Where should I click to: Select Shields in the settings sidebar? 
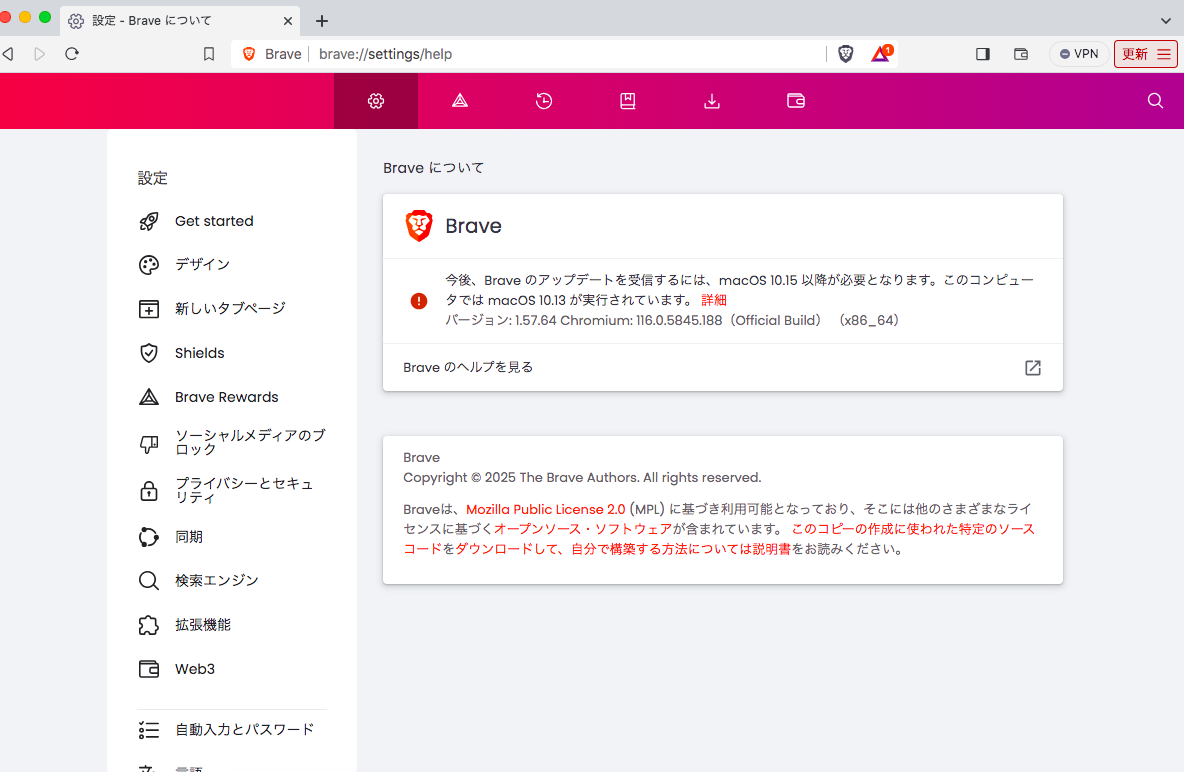click(199, 353)
